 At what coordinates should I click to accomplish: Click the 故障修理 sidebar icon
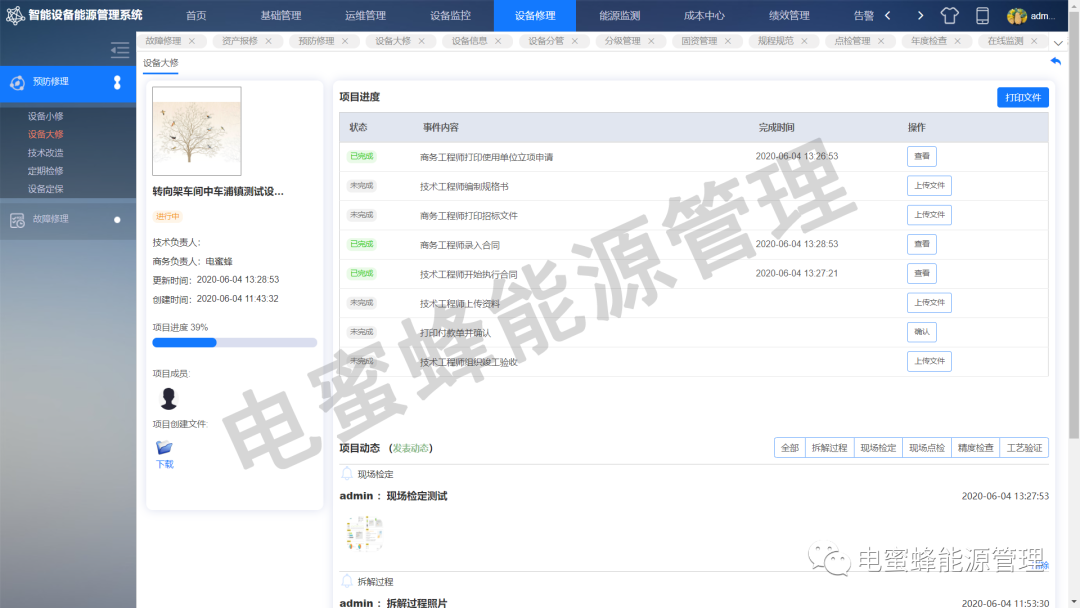click(x=17, y=220)
